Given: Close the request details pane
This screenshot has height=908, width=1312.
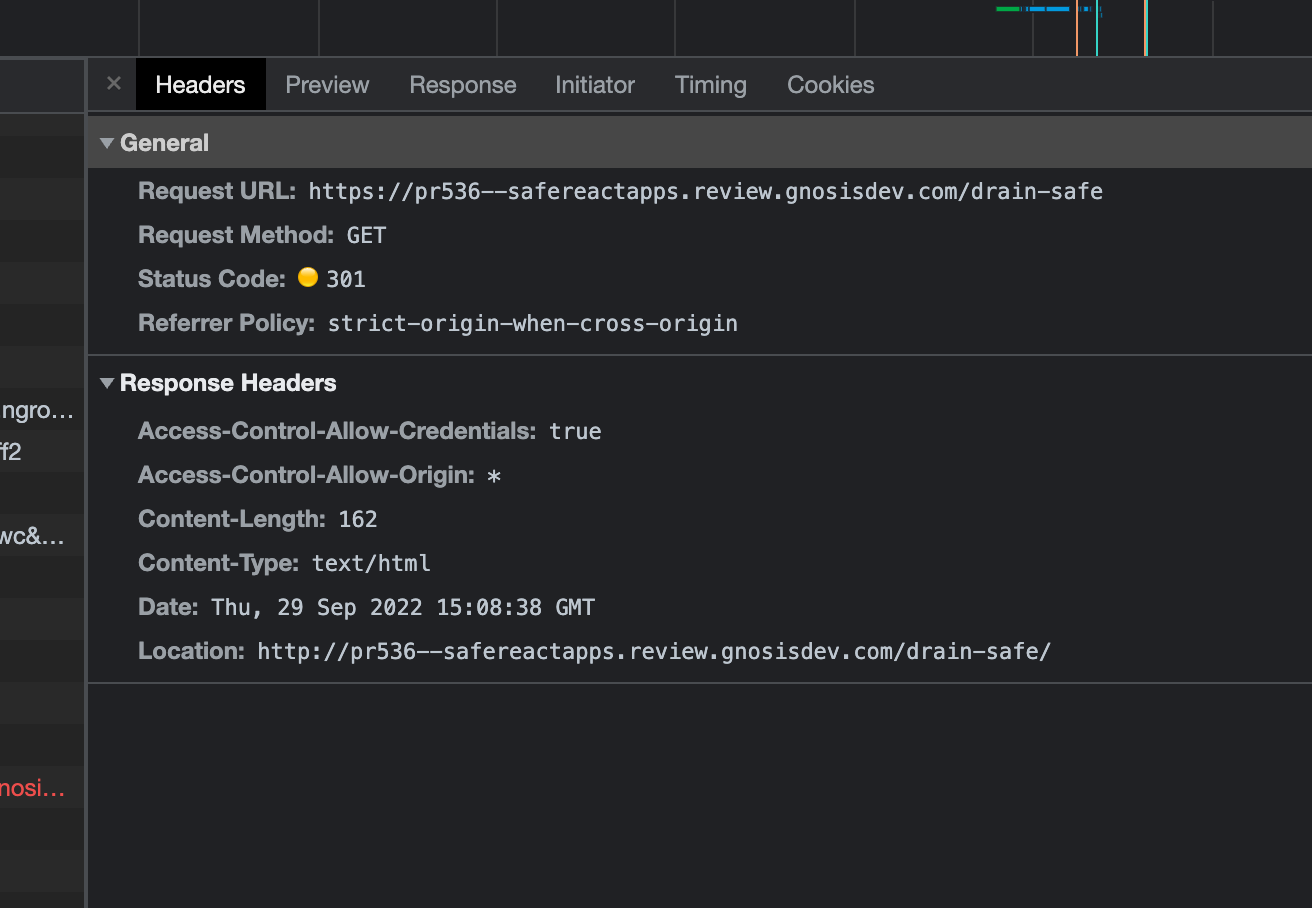Looking at the screenshot, I should point(113,84).
